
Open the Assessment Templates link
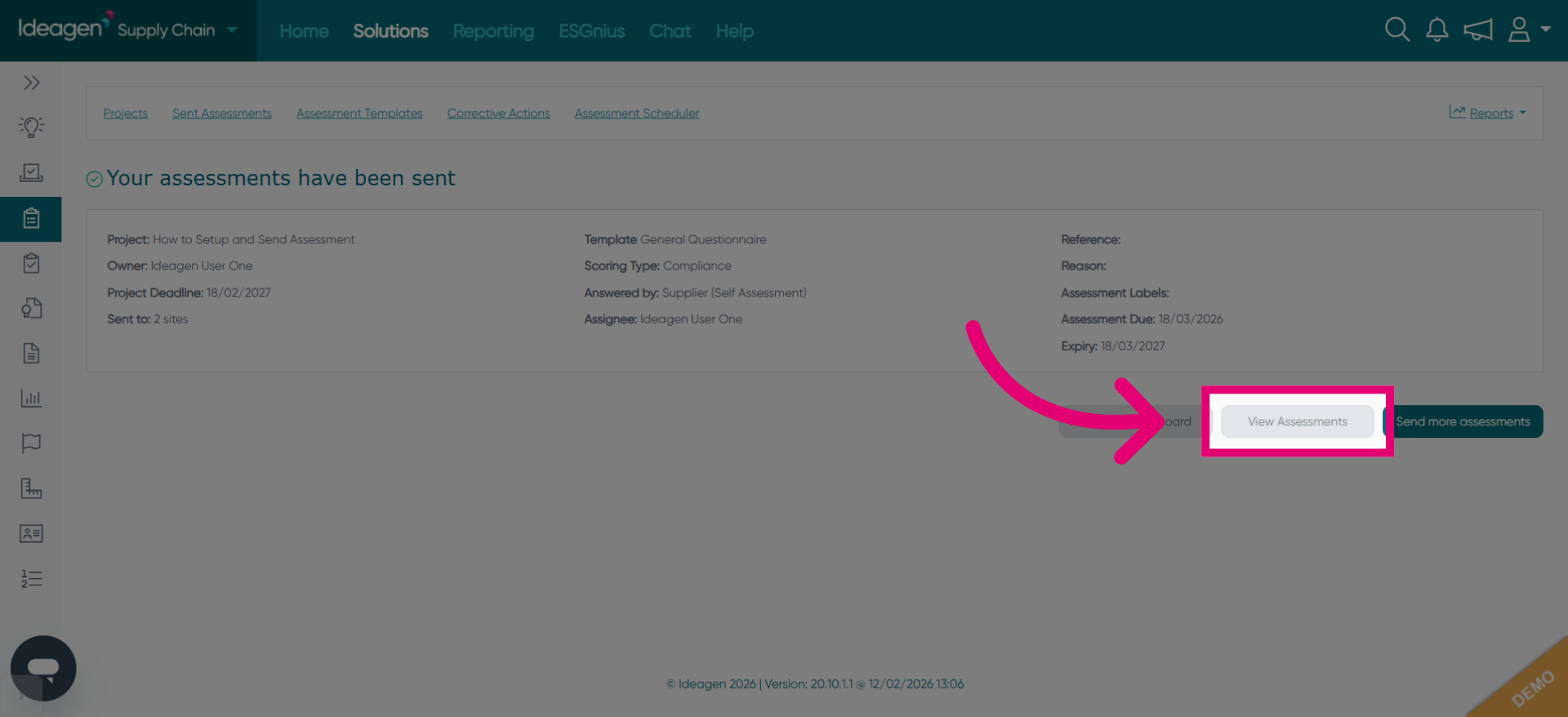coord(359,114)
